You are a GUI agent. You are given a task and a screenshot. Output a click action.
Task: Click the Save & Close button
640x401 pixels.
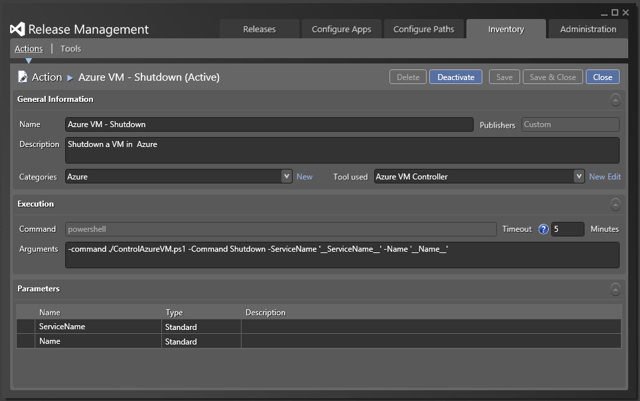point(553,77)
